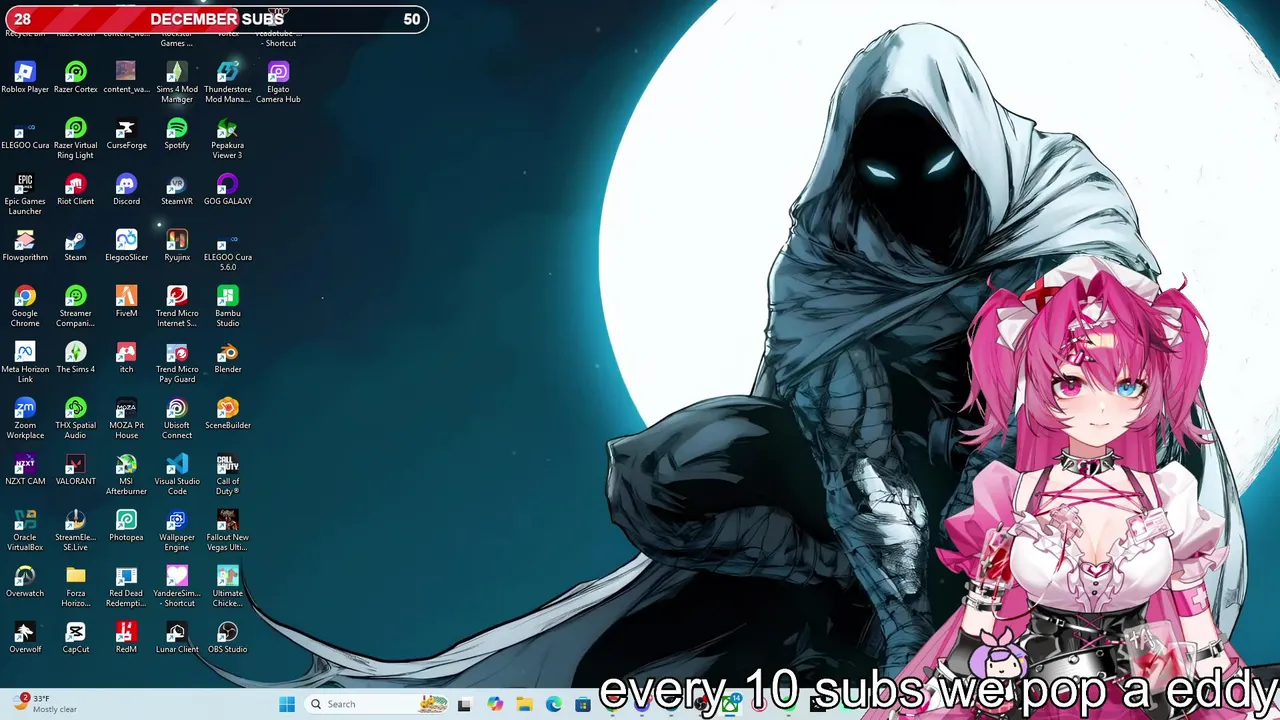Select the Streamer Companion icon

tap(76, 306)
